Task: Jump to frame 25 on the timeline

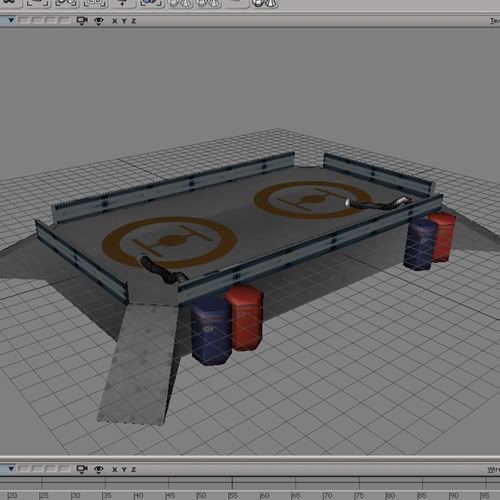Action: point(44,495)
